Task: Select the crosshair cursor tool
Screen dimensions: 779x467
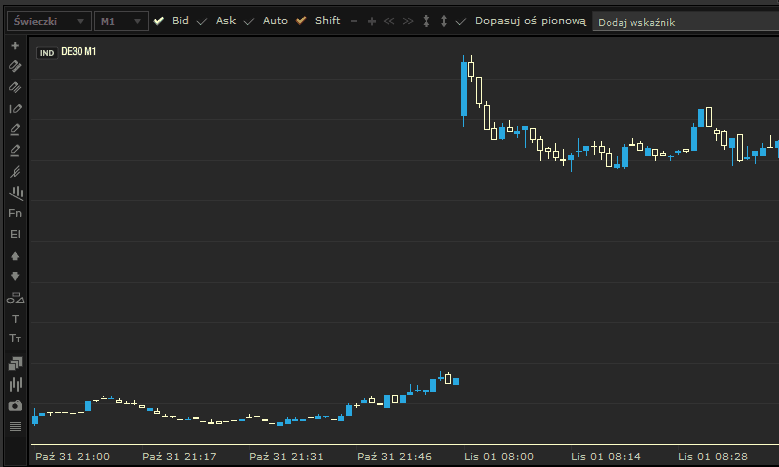Action: (15, 46)
